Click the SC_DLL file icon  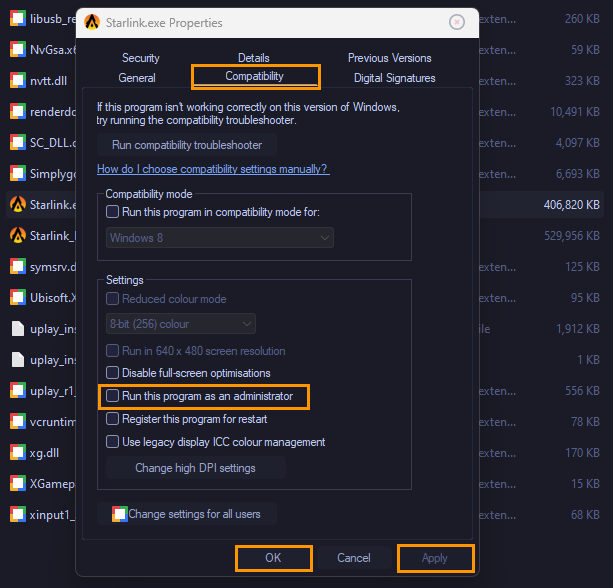tap(18, 142)
